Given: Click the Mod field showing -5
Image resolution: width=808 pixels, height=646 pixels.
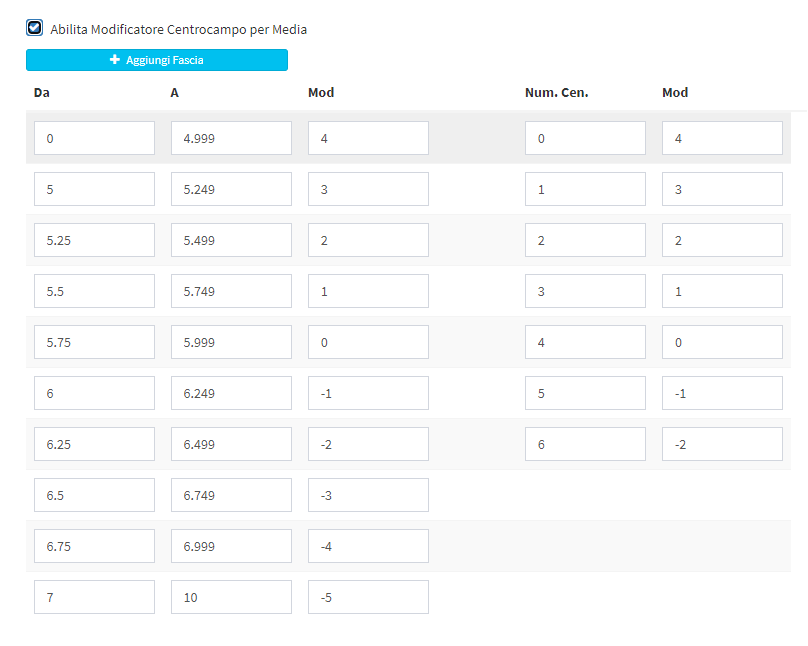Looking at the screenshot, I should pos(368,597).
